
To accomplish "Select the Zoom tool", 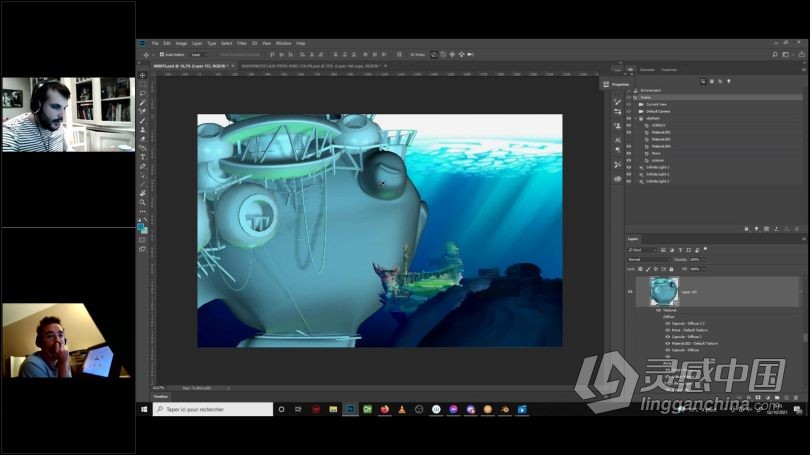I will point(143,202).
